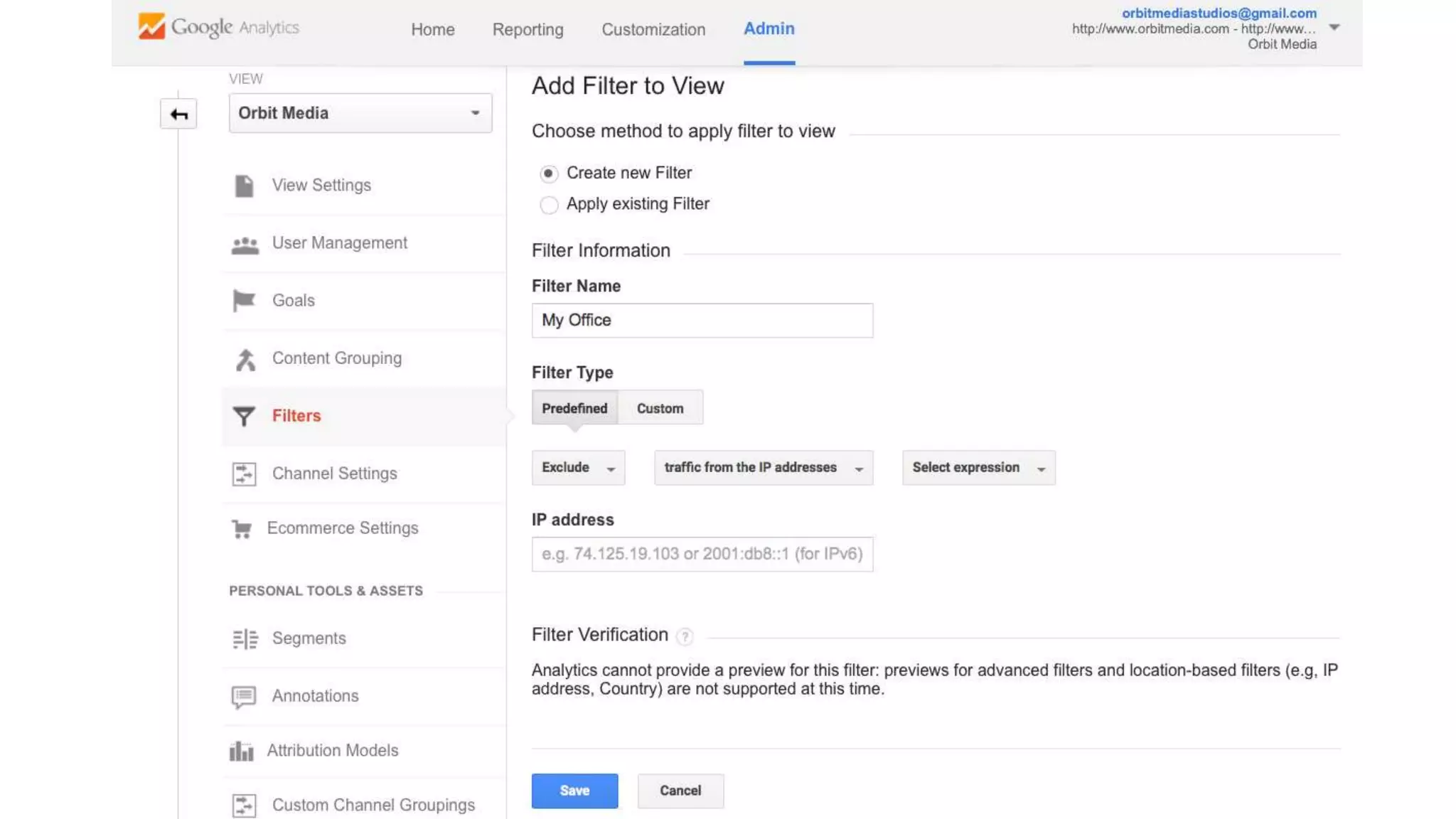The image size is (1456, 819).
Task: Click into the IP address input field
Action: (x=702, y=554)
